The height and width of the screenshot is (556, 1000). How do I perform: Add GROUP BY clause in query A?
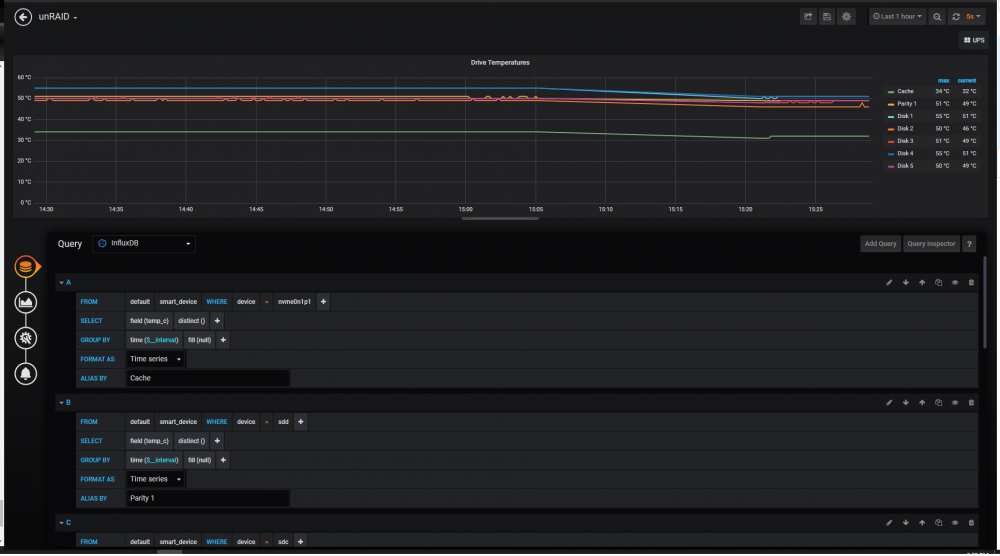223,340
